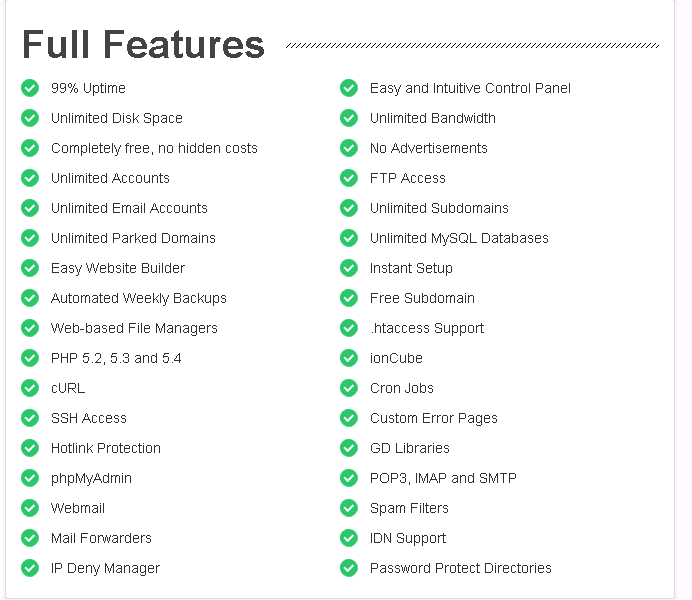Image resolution: width=692 pixels, height=600 pixels.
Task: Select the .htaccess Support item
Action: [427, 328]
